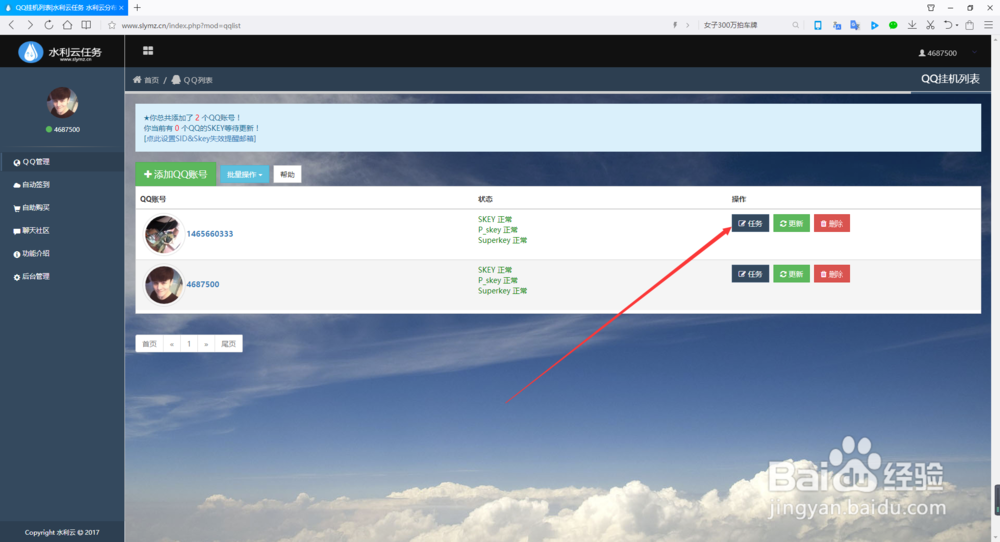
Task: Click 任务 button for 4687500 row
Action: click(750, 274)
